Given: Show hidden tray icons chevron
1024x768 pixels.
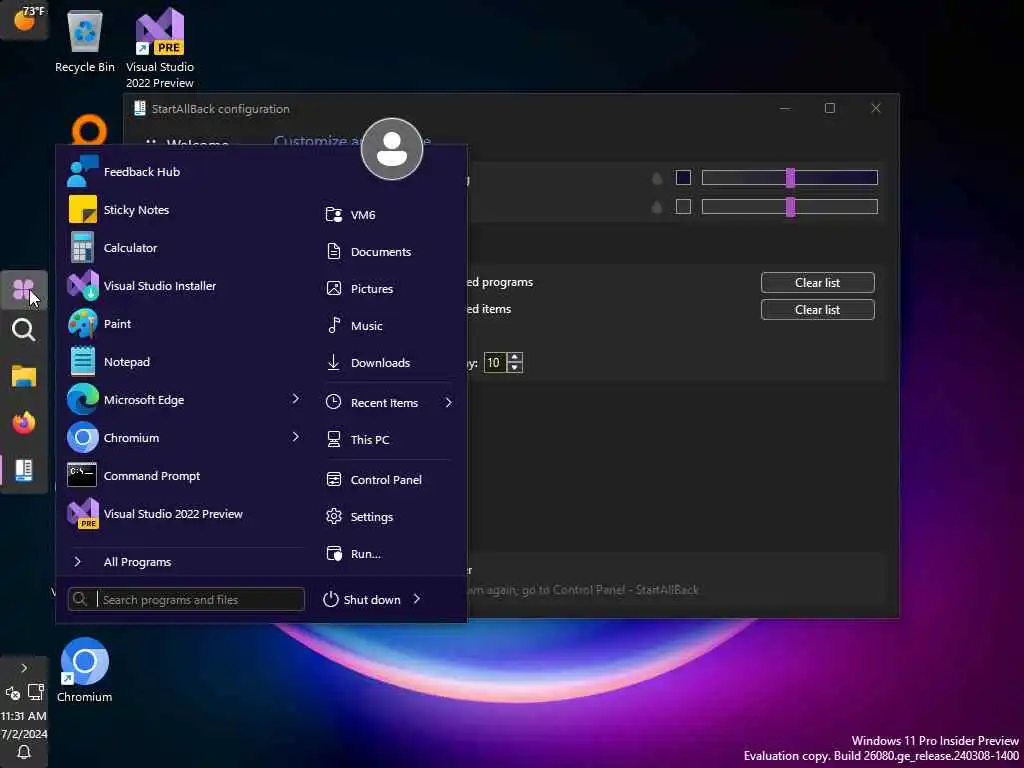Looking at the screenshot, I should point(24,668).
